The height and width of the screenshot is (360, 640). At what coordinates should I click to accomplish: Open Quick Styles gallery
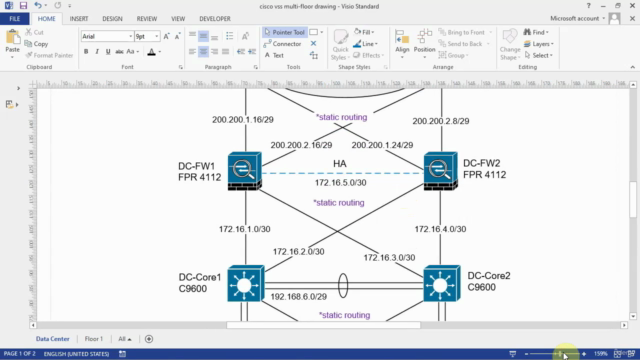pyautogui.click(x=340, y=45)
